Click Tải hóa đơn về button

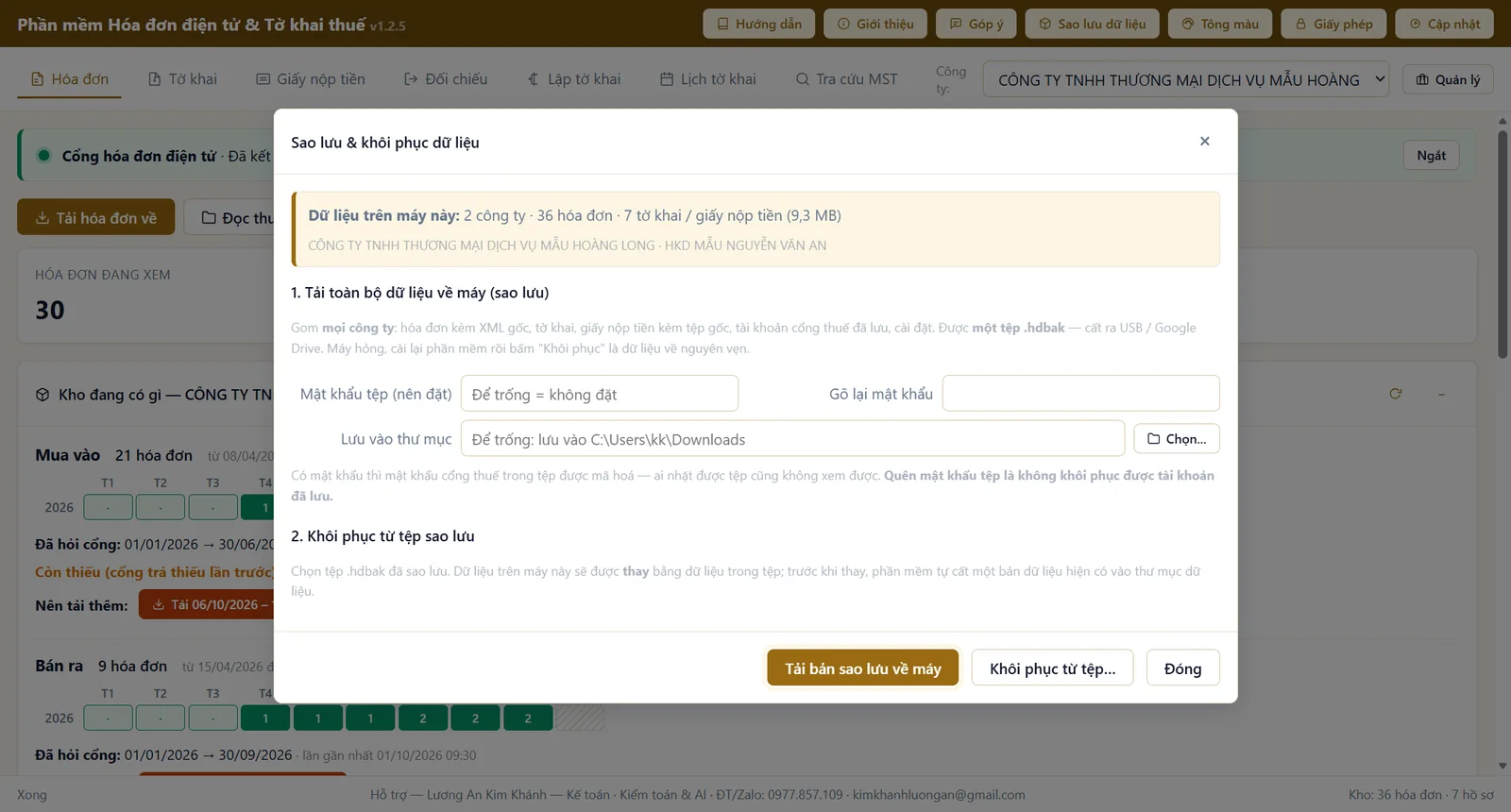(96, 218)
